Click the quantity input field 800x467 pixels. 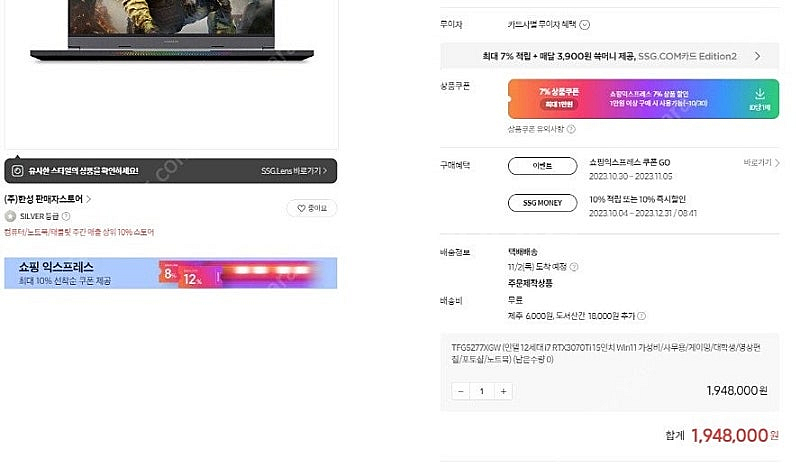pos(482,391)
